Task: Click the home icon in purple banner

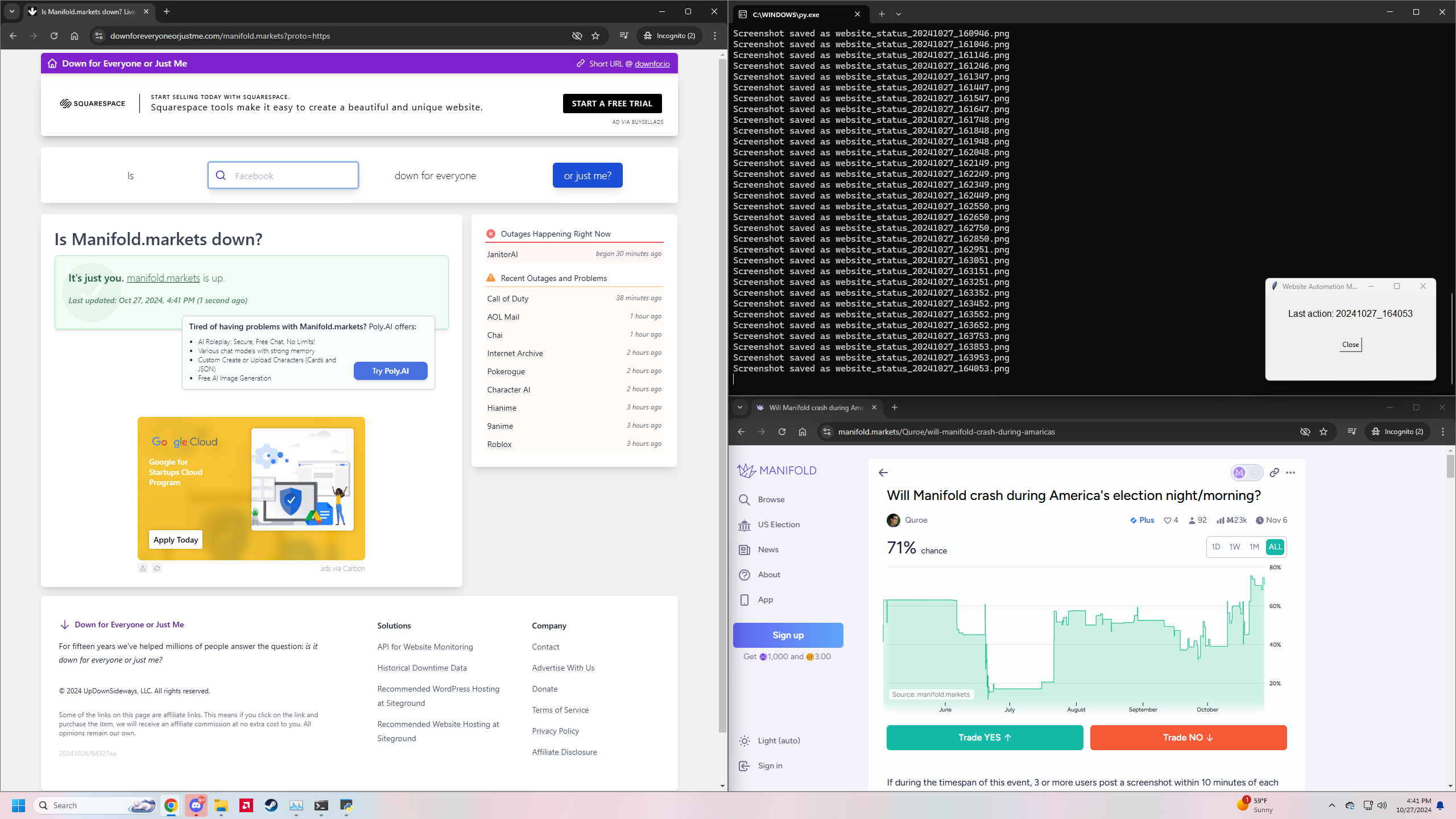Action: point(52,64)
